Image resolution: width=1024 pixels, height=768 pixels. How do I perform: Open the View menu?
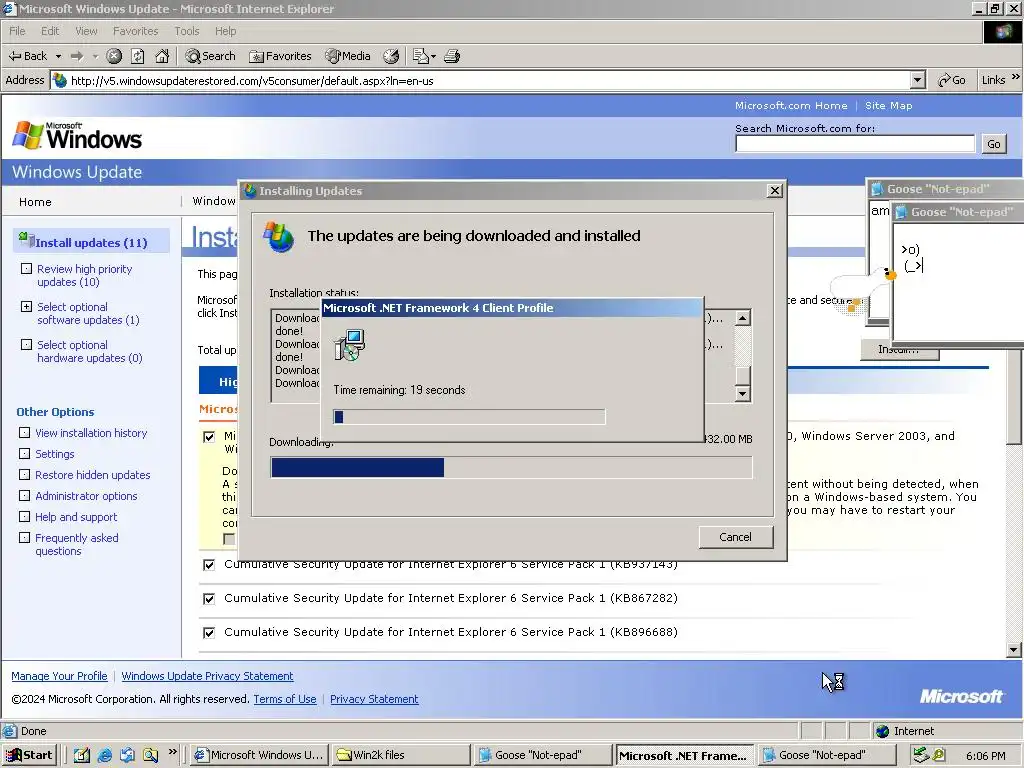86,31
